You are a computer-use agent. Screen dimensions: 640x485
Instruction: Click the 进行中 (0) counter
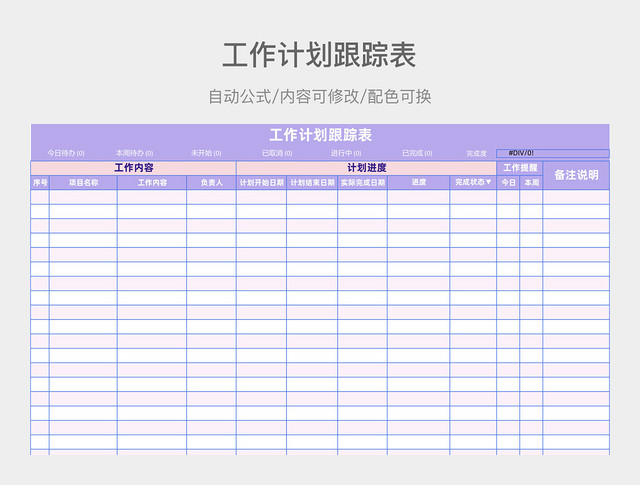click(x=346, y=153)
